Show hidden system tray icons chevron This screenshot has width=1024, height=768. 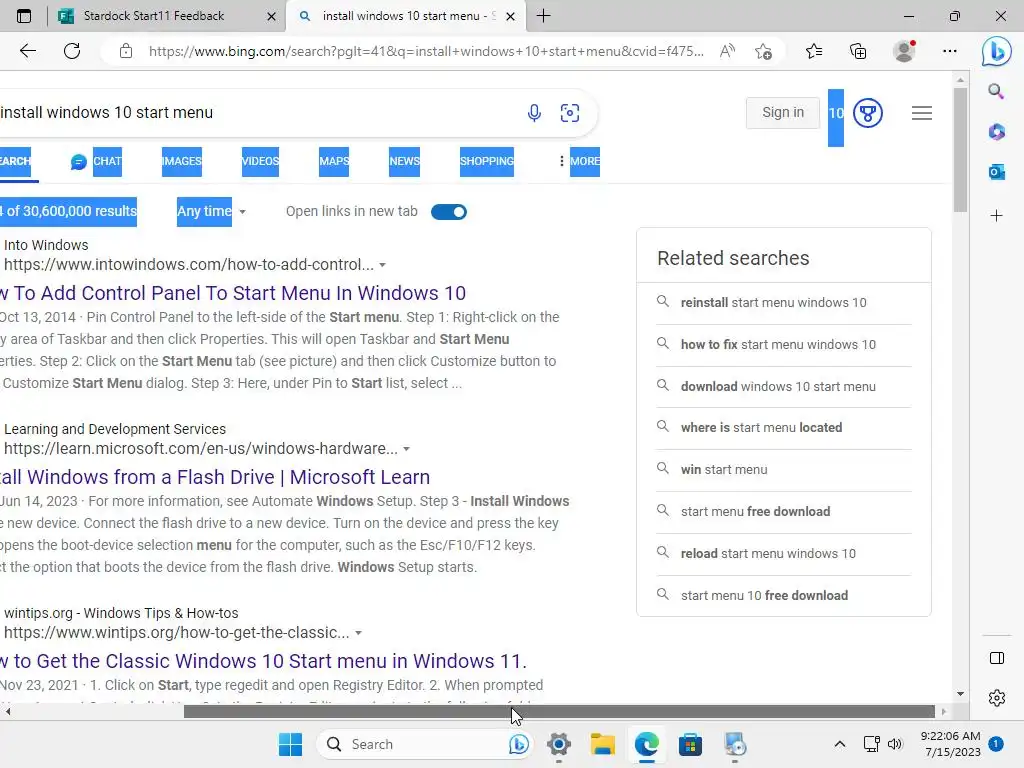[x=840, y=744]
